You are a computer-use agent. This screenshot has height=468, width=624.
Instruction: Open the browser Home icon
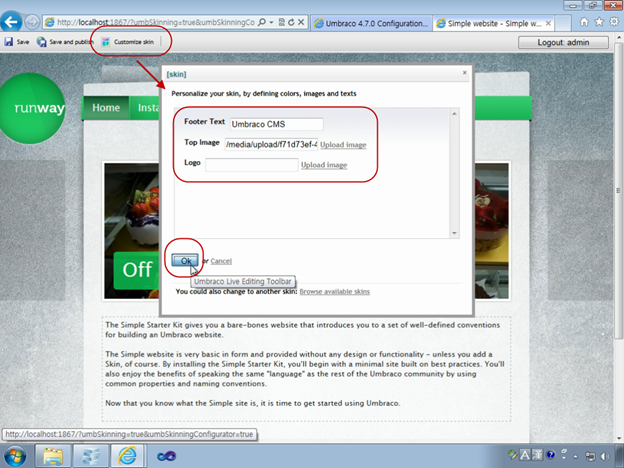click(584, 22)
